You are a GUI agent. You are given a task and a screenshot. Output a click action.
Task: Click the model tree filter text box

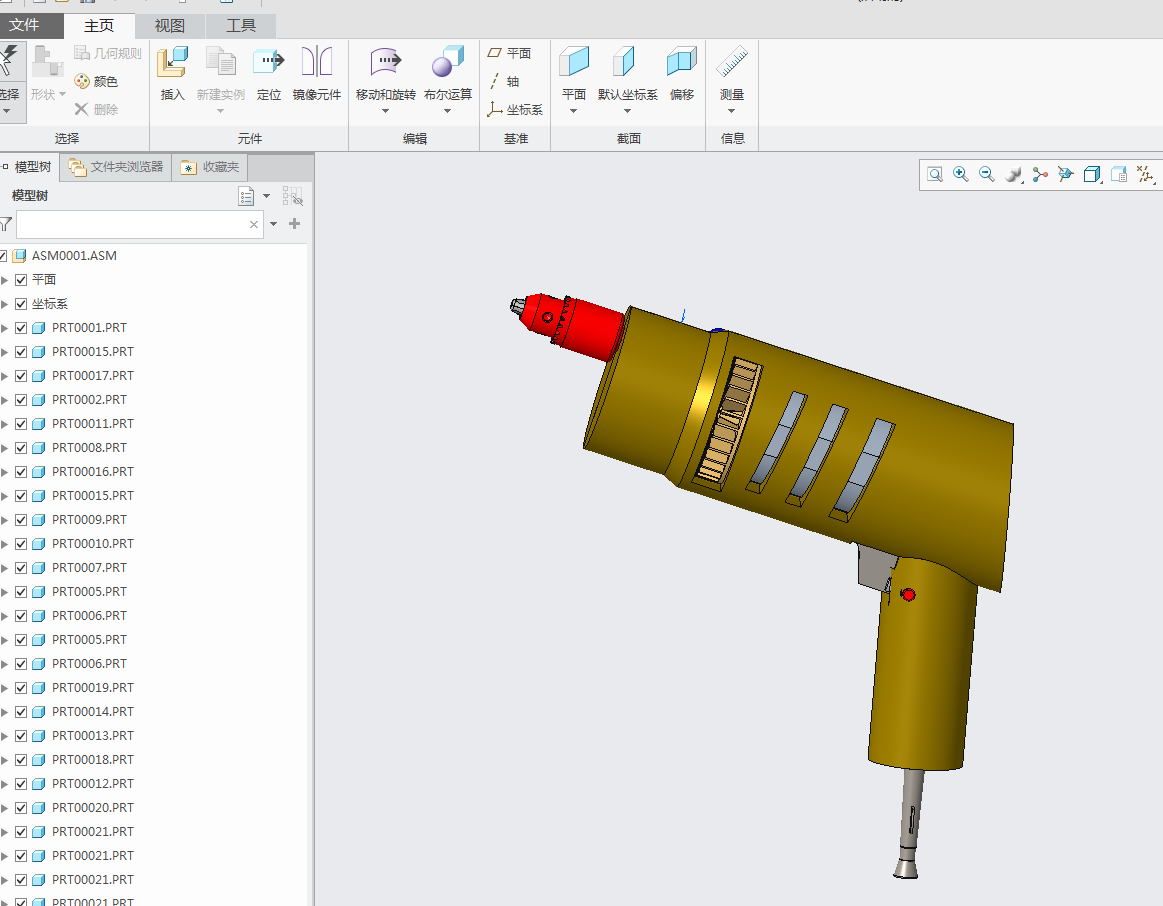[139, 224]
